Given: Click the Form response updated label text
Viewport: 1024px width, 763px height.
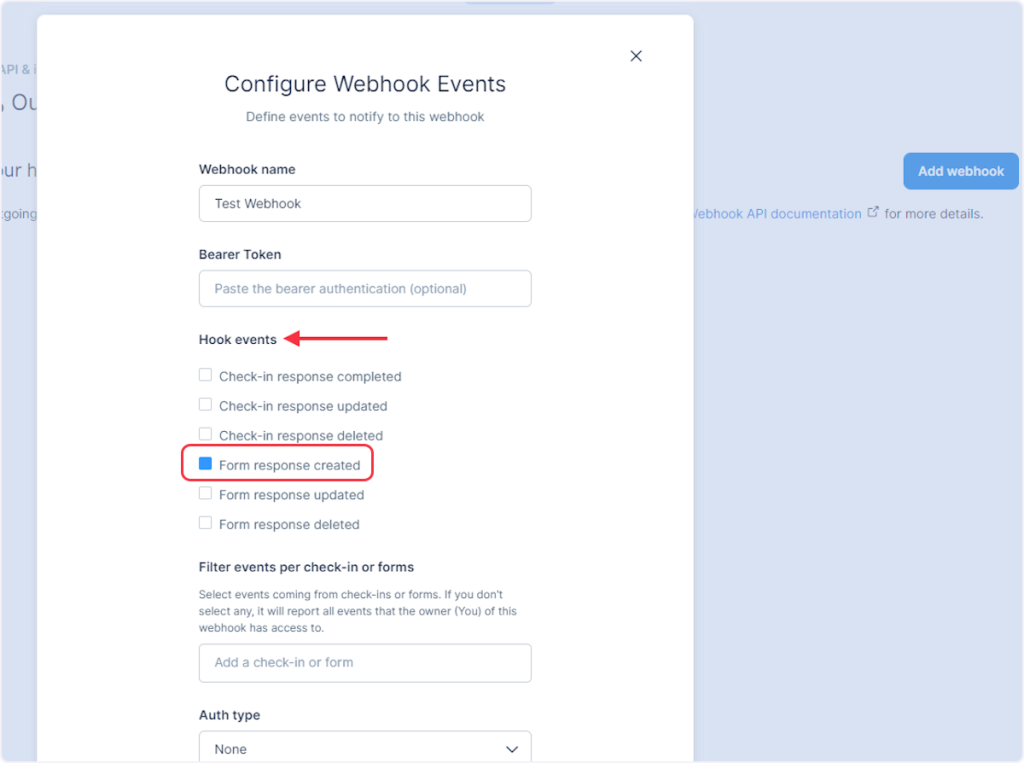Looking at the screenshot, I should coord(291,495).
